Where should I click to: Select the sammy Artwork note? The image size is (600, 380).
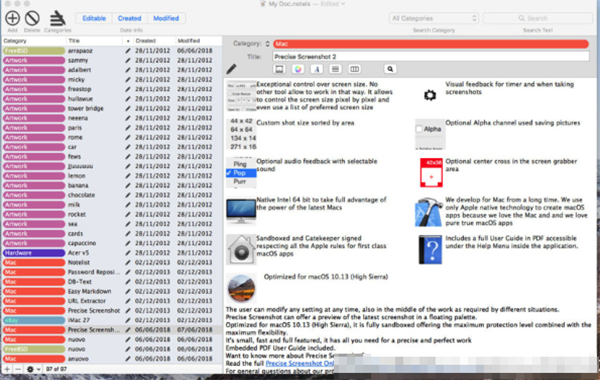pos(112,60)
